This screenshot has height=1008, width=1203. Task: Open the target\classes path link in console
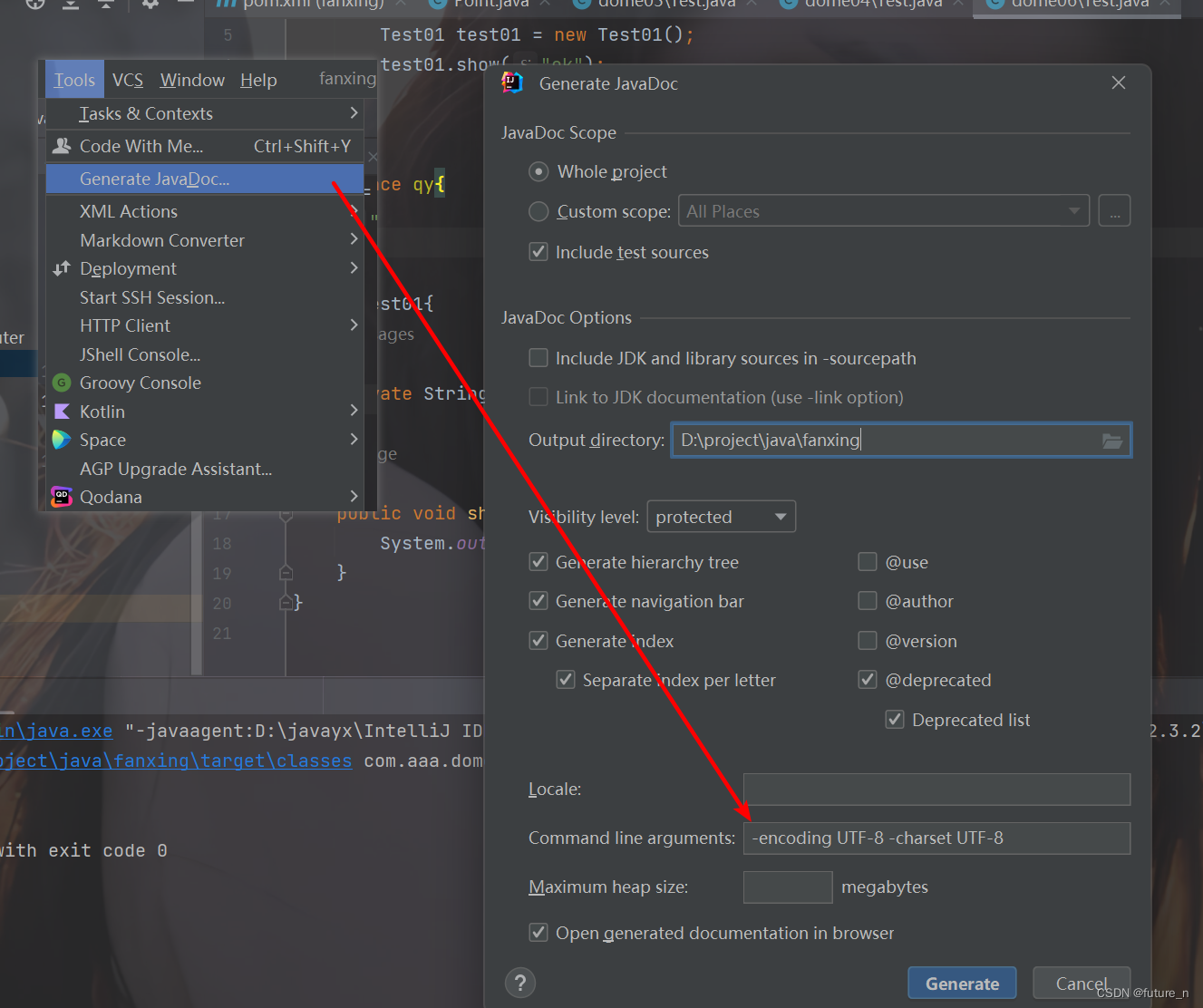coord(176,761)
